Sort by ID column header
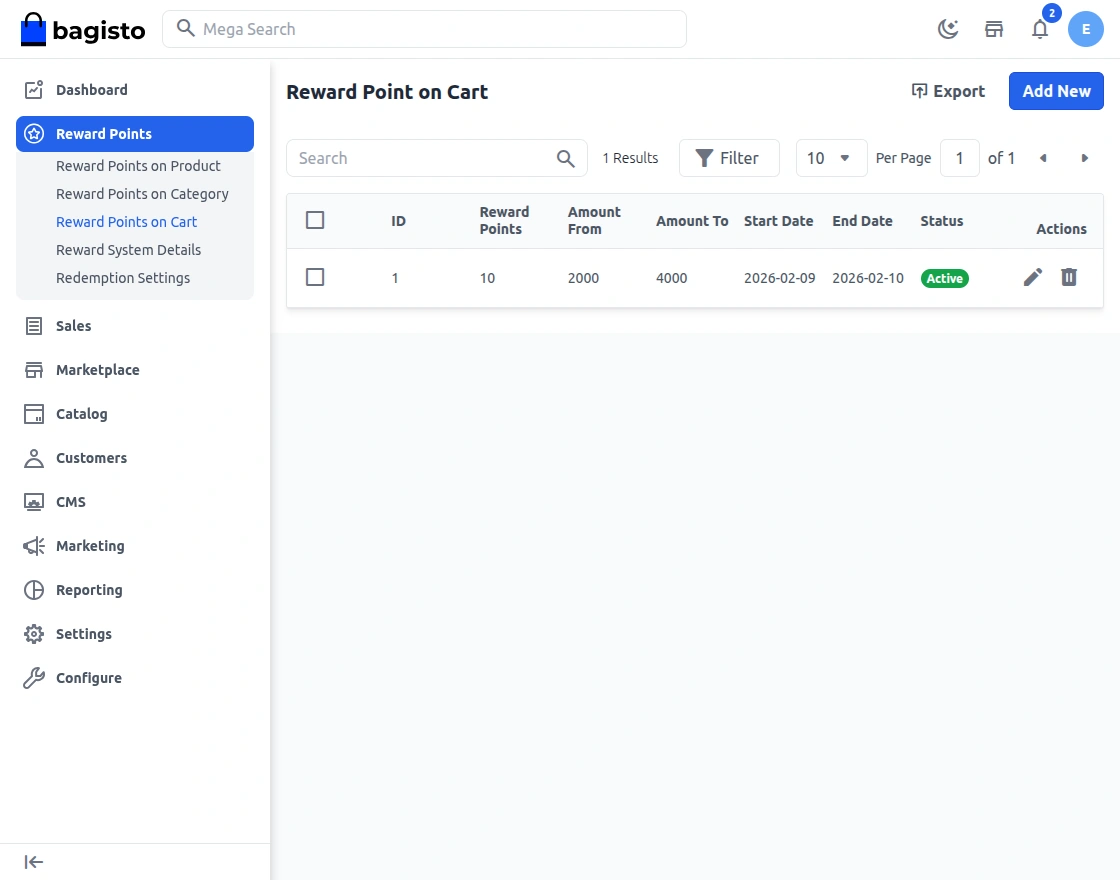Viewport: 1120px width, 880px height. (399, 221)
